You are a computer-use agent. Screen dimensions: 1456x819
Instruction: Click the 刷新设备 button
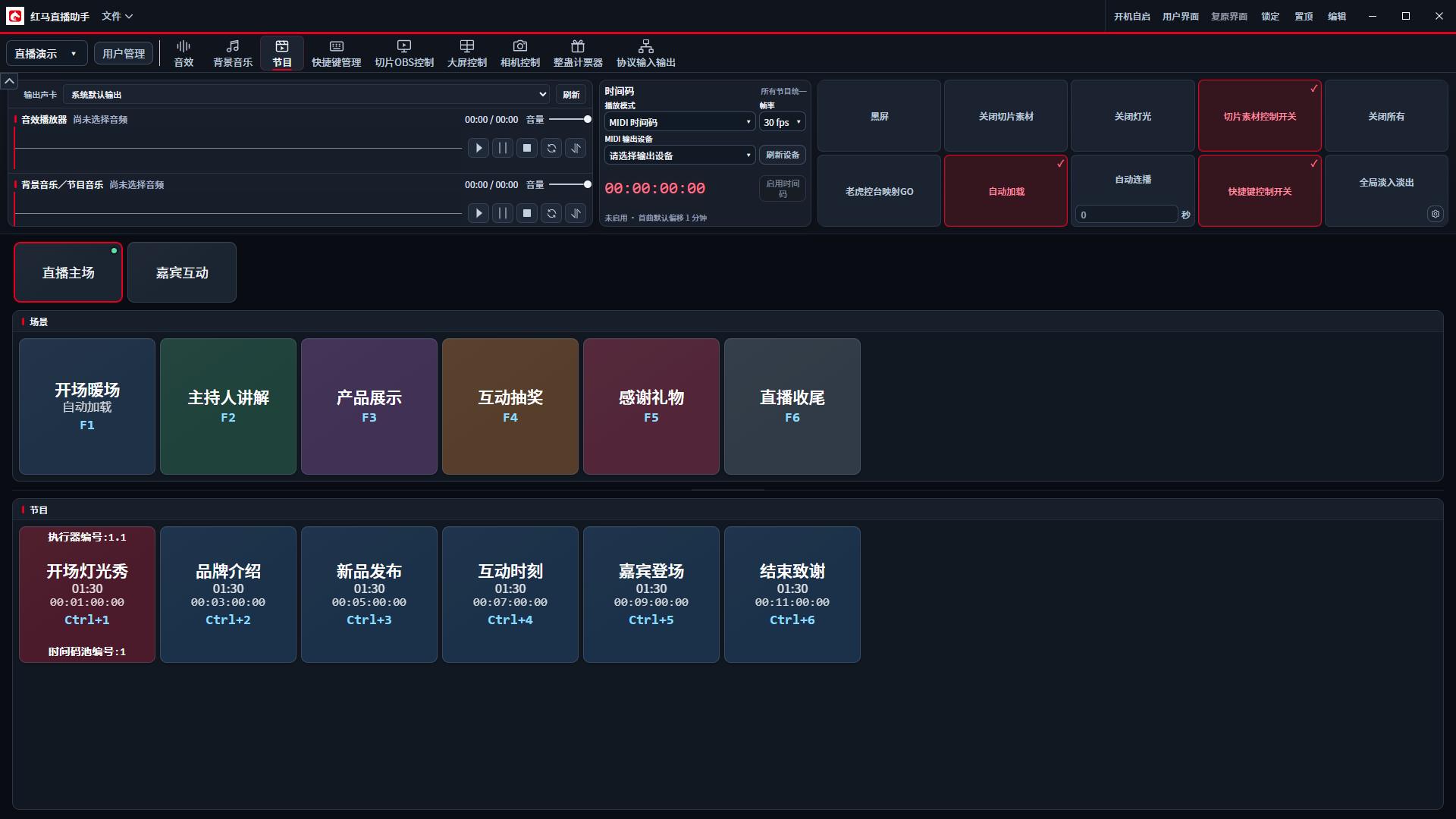click(x=782, y=155)
